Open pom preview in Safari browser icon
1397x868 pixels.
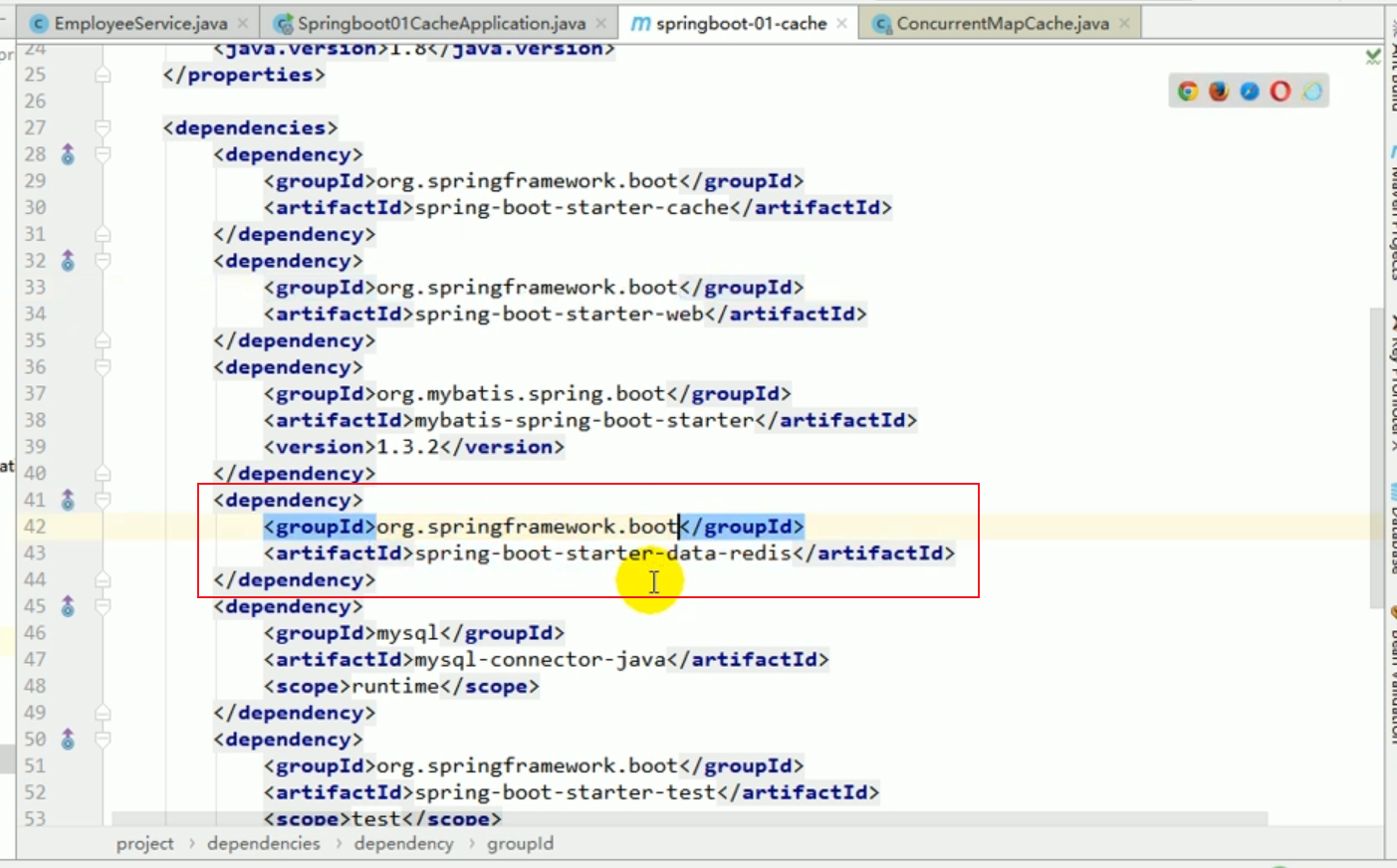[1250, 92]
